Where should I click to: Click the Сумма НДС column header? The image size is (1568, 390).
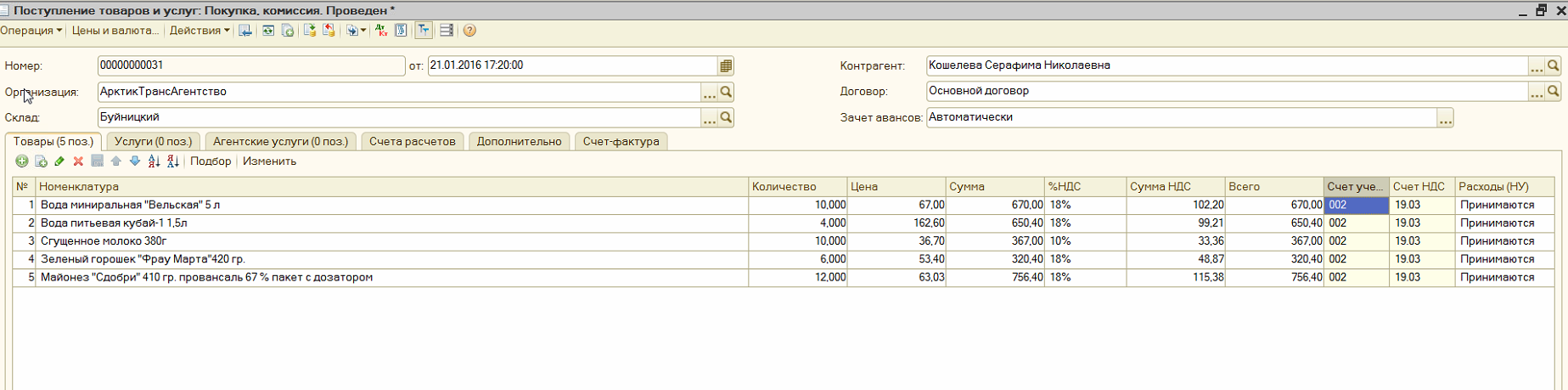pos(1176,187)
